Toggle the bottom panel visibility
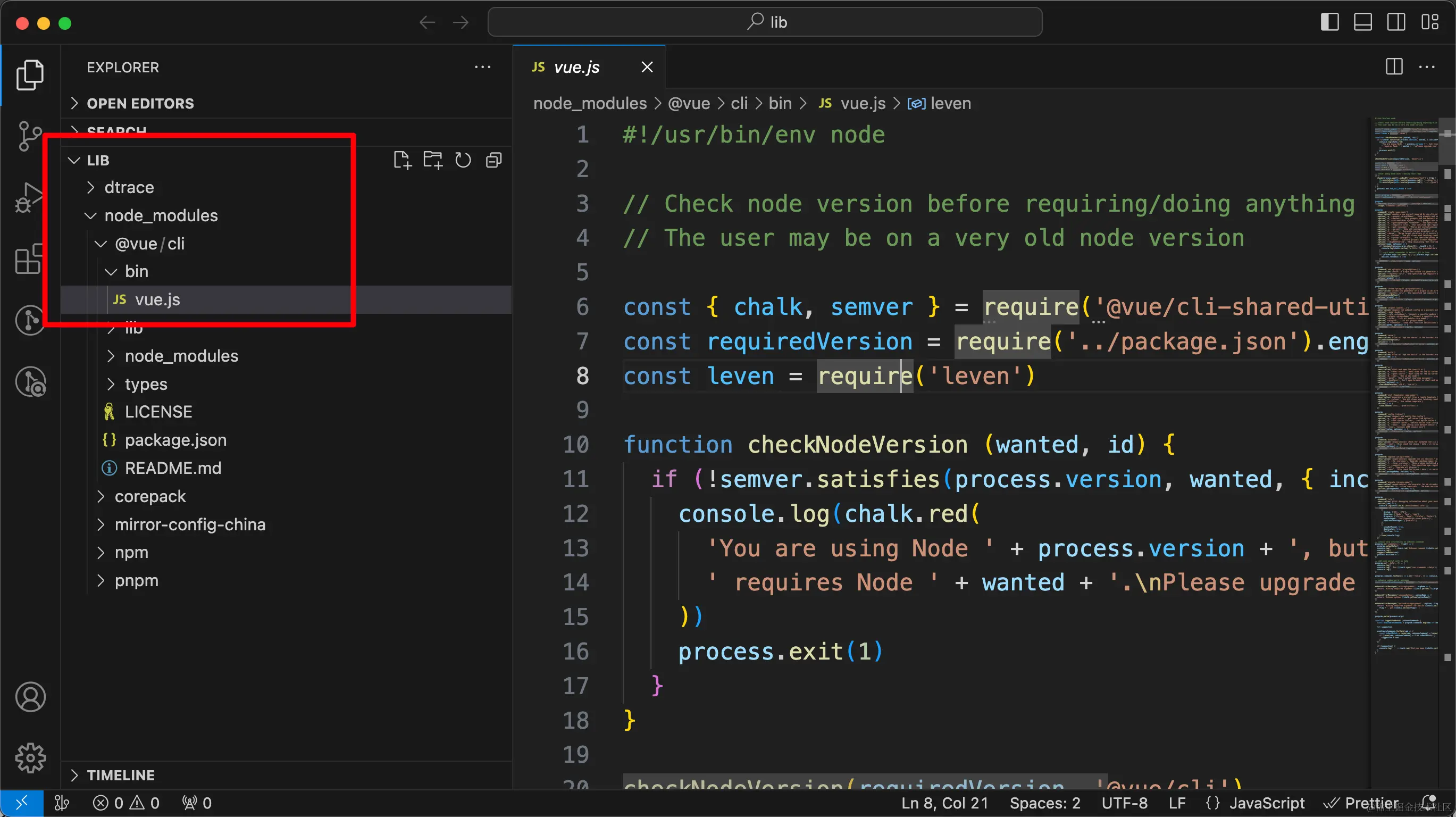1456x817 pixels. point(1362,22)
